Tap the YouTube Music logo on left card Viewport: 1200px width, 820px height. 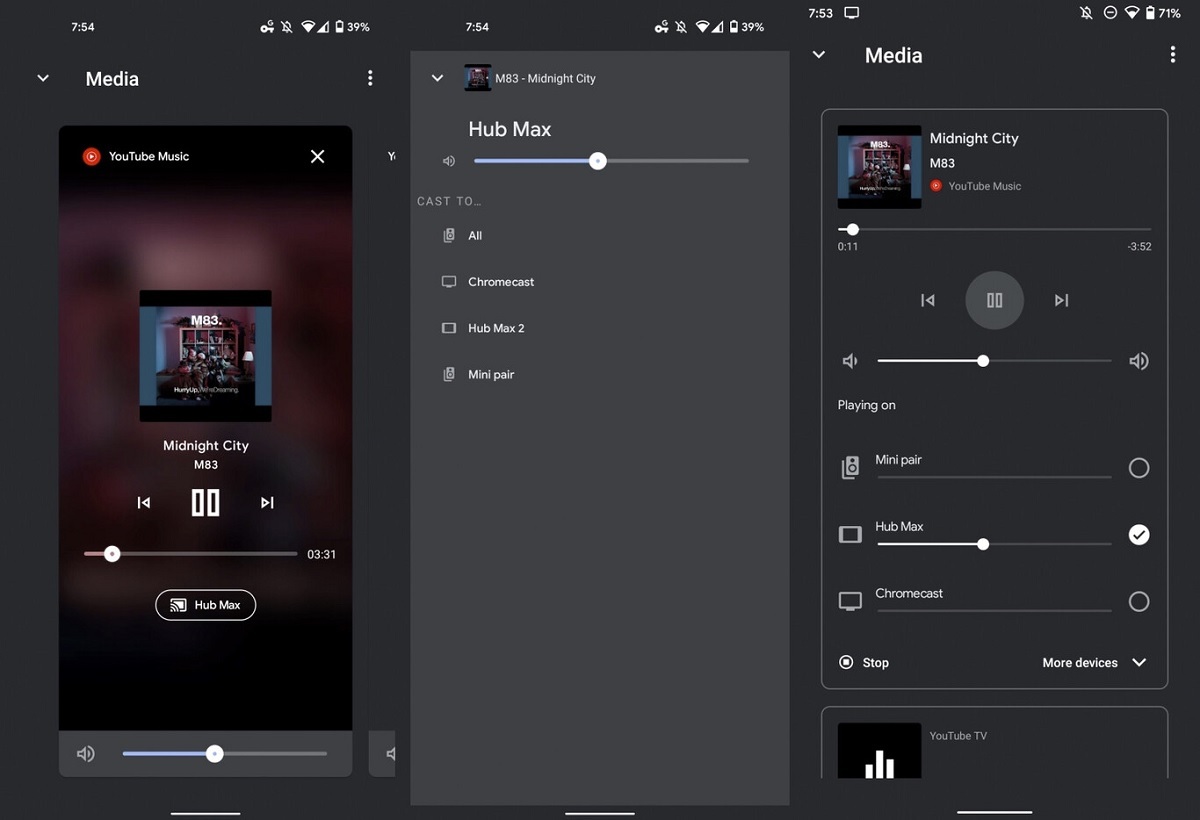pyautogui.click(x=91, y=156)
